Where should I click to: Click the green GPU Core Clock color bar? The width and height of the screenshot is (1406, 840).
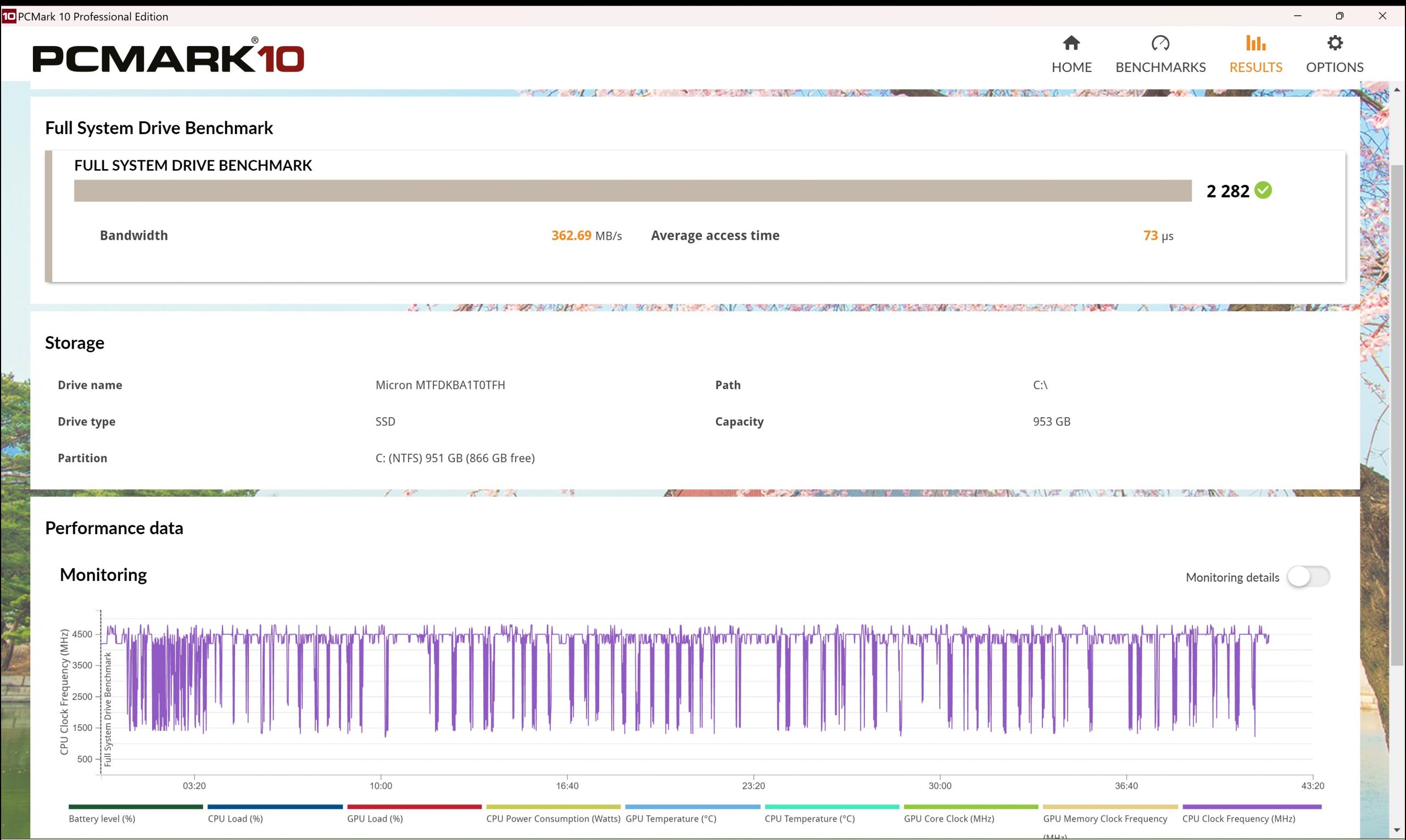click(x=970, y=807)
